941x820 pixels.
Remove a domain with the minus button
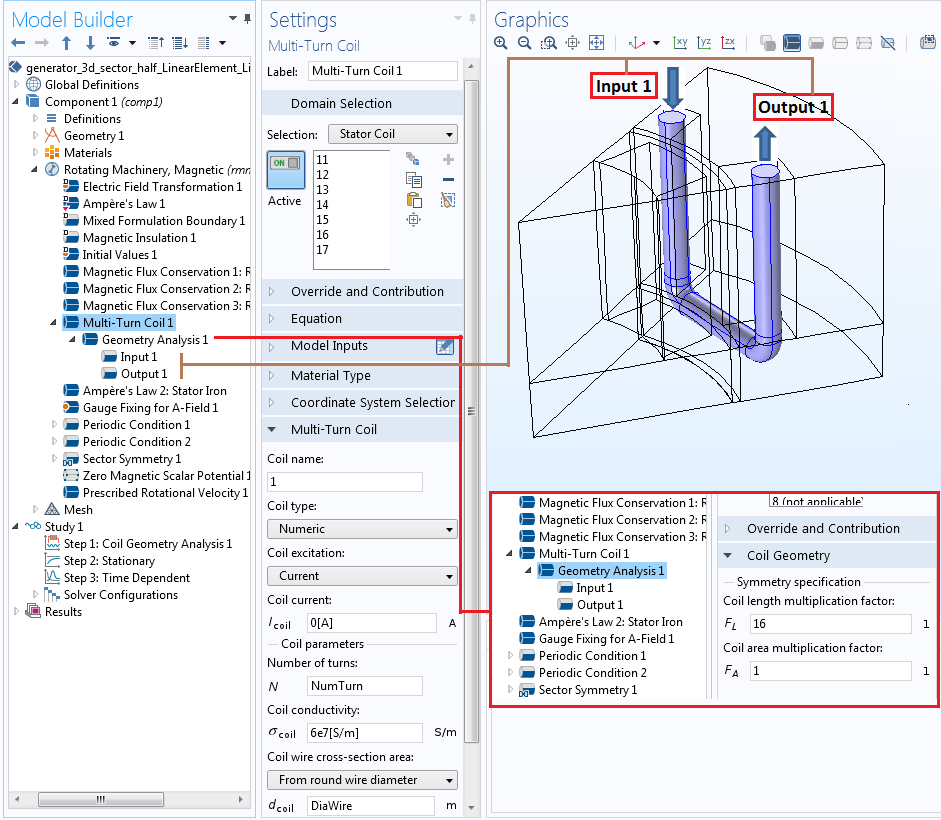(447, 179)
